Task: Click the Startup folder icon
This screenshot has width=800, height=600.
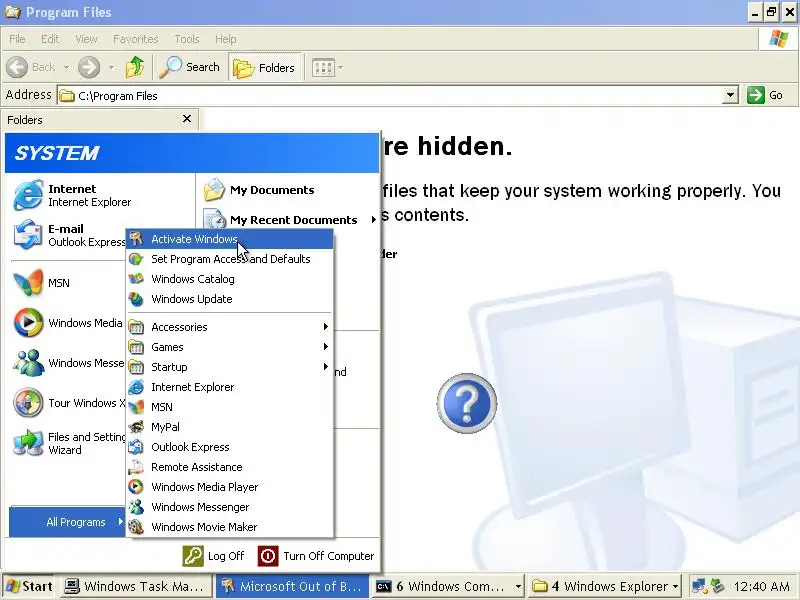Action: click(x=136, y=367)
